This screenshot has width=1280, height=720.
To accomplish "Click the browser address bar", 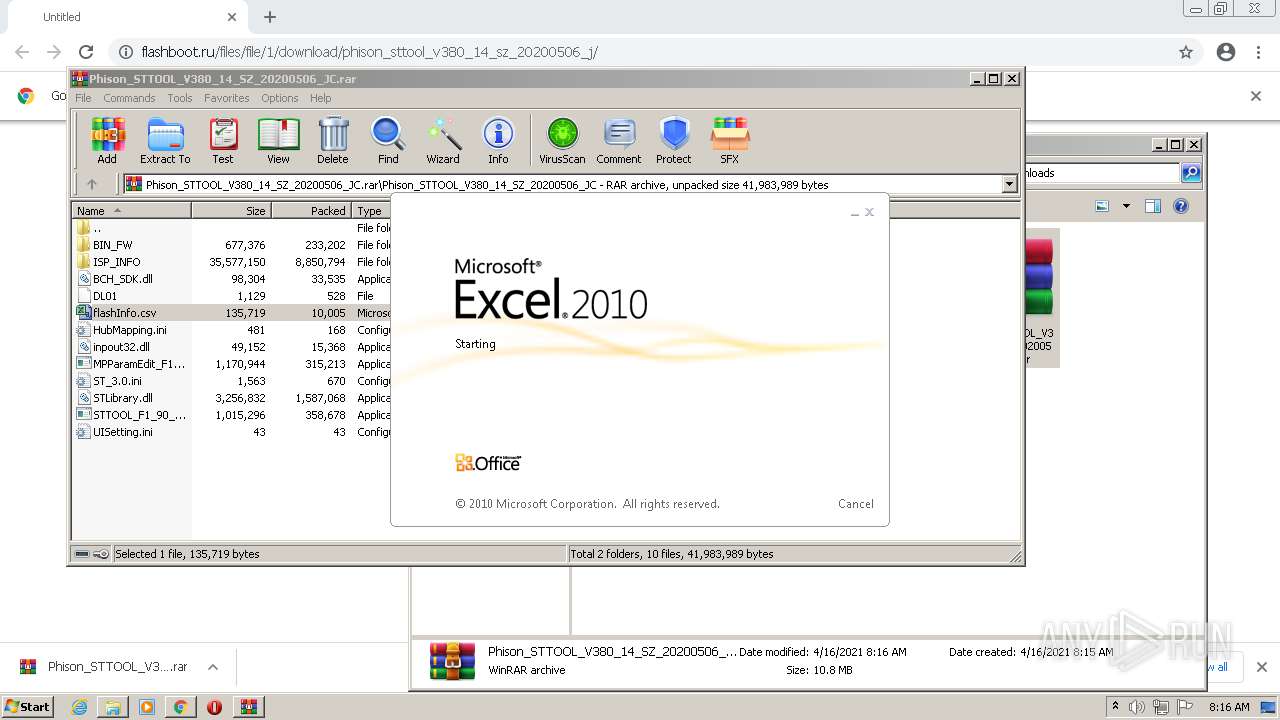I will tap(640, 52).
